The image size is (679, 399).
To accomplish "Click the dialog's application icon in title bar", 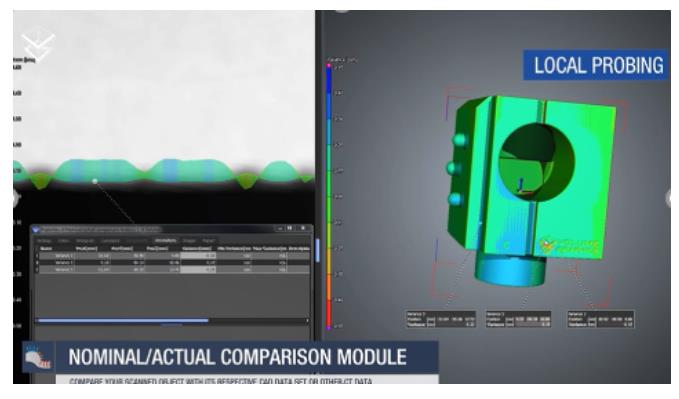I will (36, 230).
